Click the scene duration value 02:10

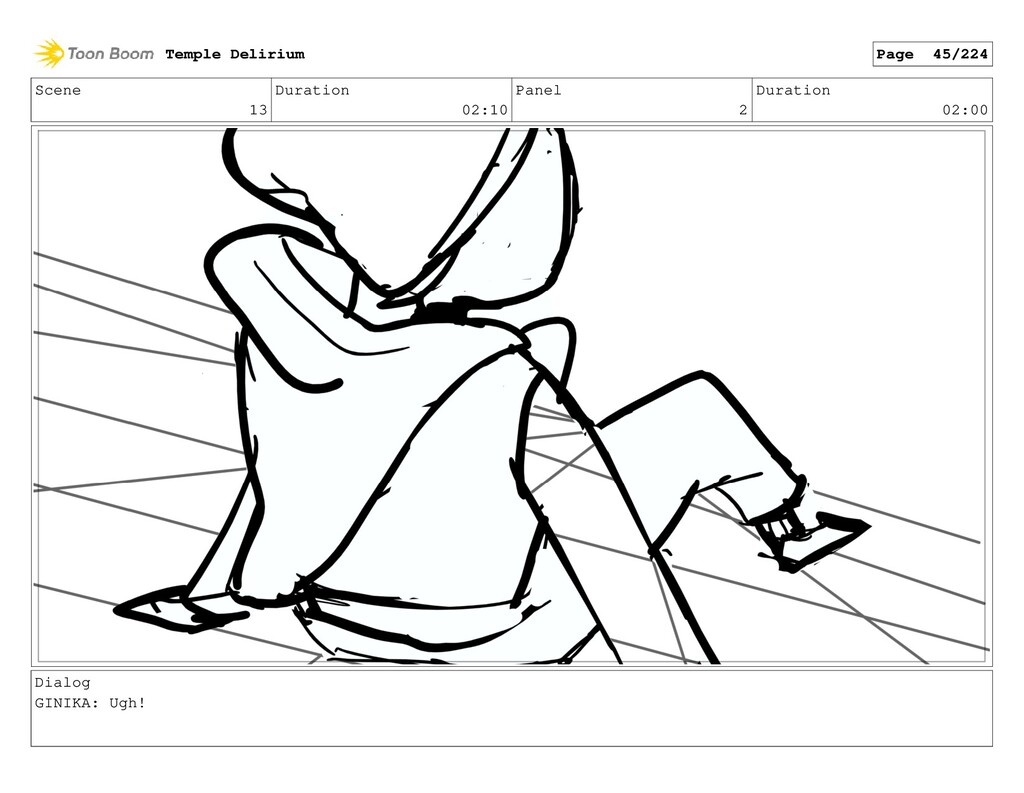click(x=485, y=110)
